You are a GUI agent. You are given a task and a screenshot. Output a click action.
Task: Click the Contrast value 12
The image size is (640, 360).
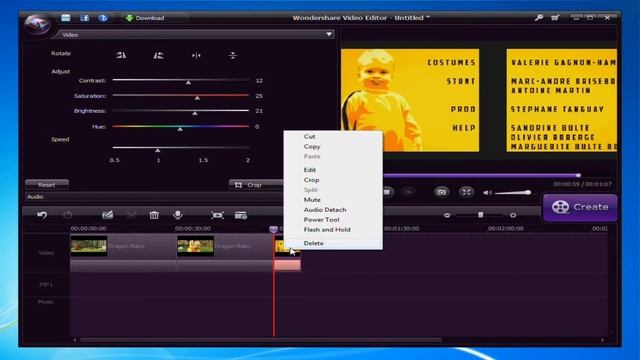coord(259,81)
